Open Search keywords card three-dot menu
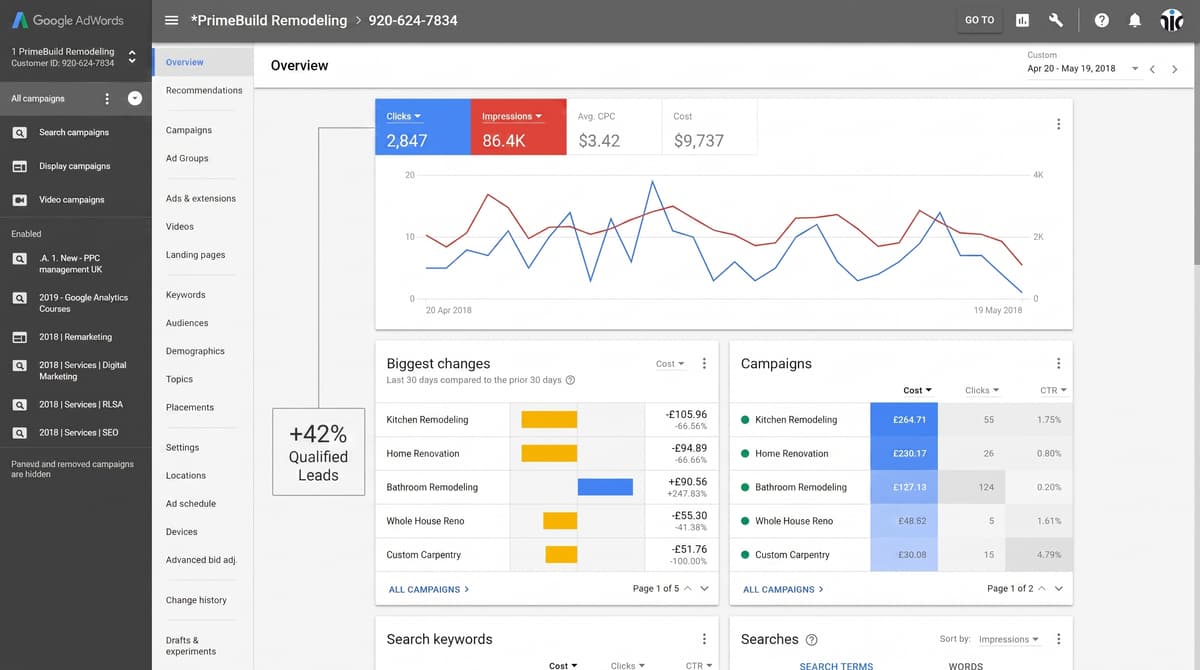1200x670 pixels. pos(704,639)
